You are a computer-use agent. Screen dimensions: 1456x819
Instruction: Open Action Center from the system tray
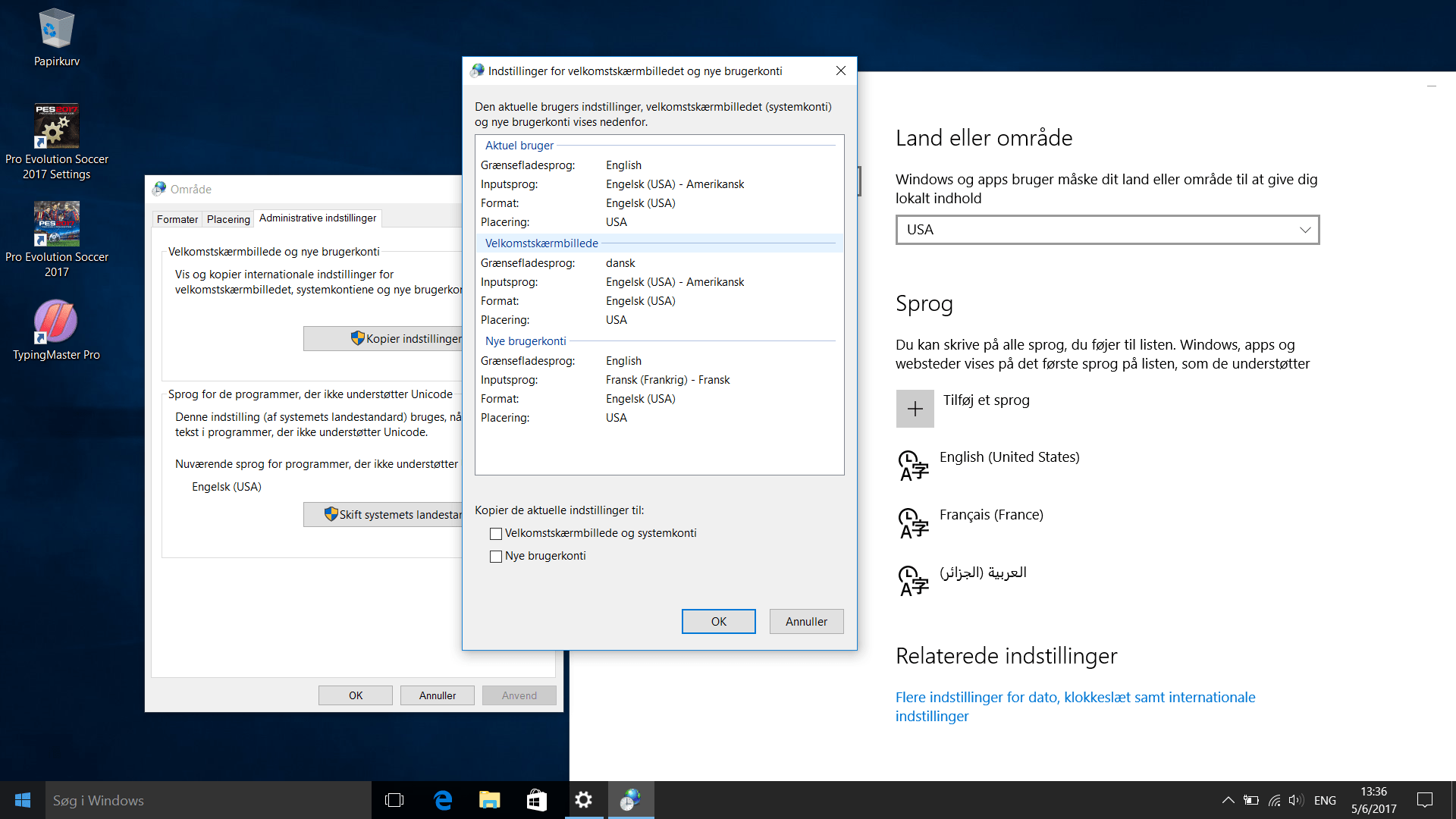[1425, 800]
